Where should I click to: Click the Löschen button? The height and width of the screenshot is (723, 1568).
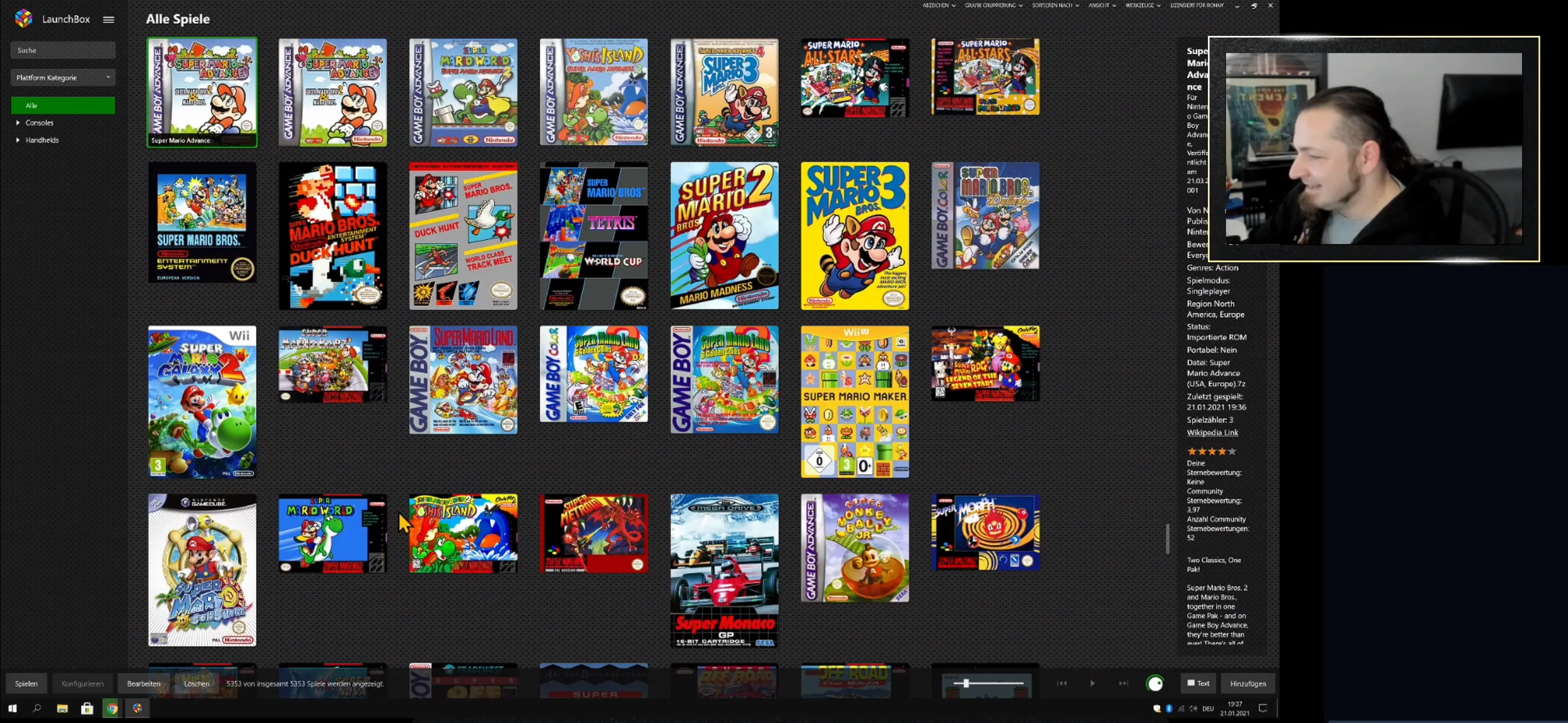197,684
